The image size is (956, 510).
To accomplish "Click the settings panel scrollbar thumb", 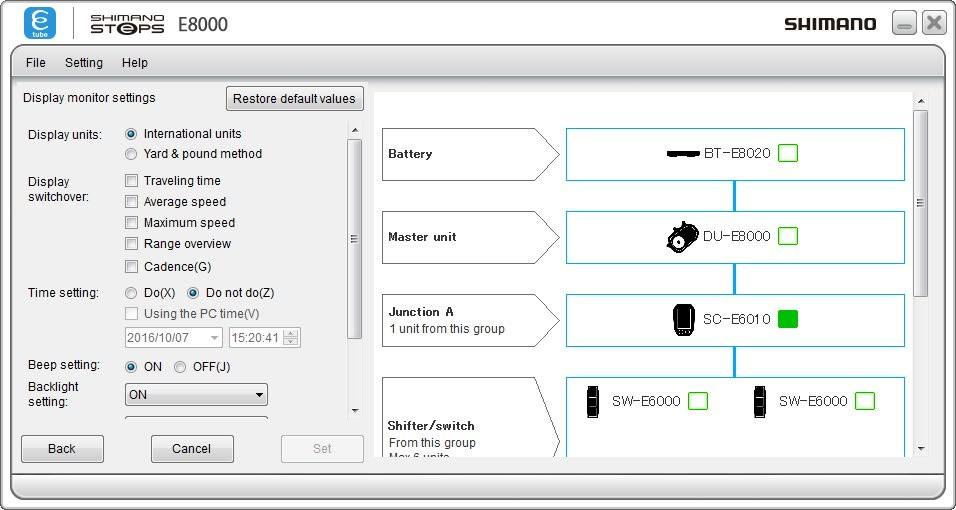I will pyautogui.click(x=354, y=239).
